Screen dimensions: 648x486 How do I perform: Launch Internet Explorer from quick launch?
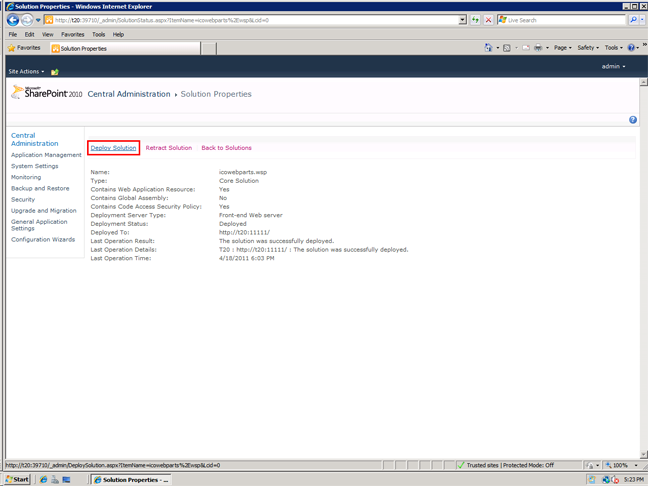click(x=43, y=480)
